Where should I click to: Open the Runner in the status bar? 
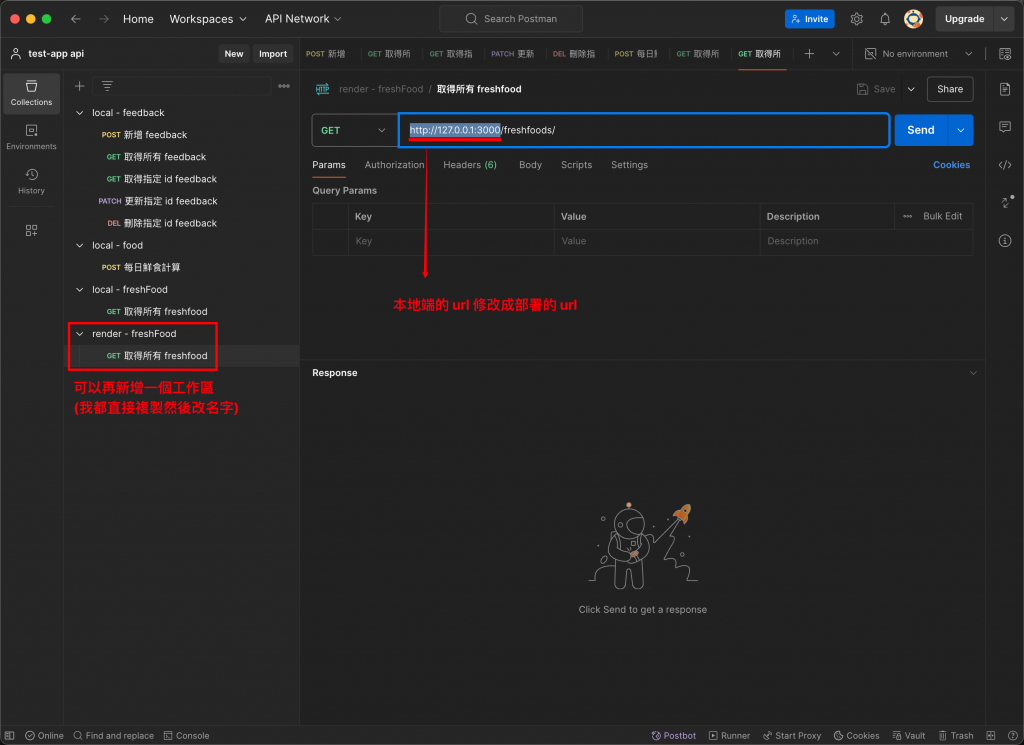pyautogui.click(x=729, y=735)
